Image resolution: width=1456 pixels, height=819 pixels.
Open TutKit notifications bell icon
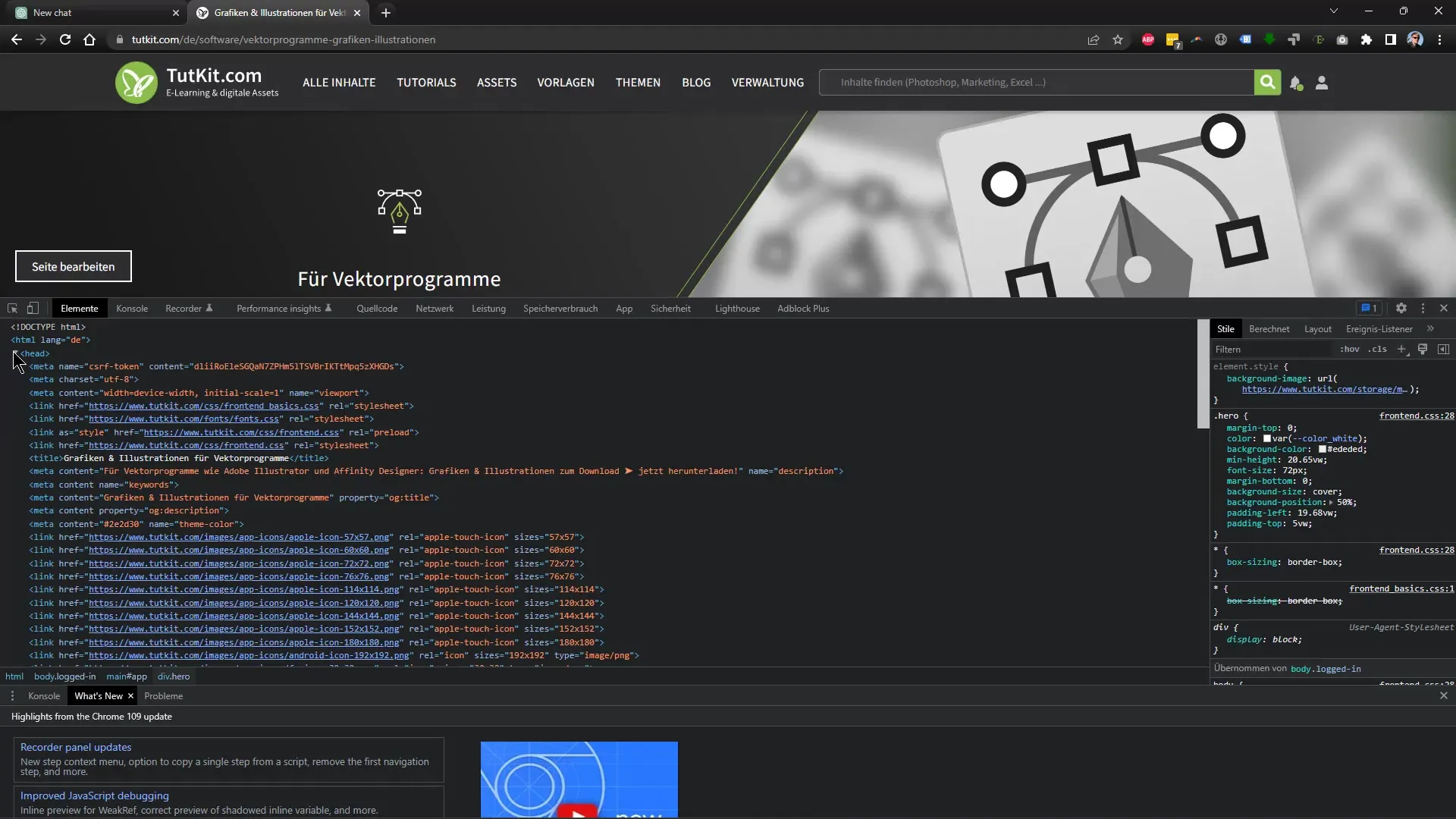pyautogui.click(x=1295, y=83)
